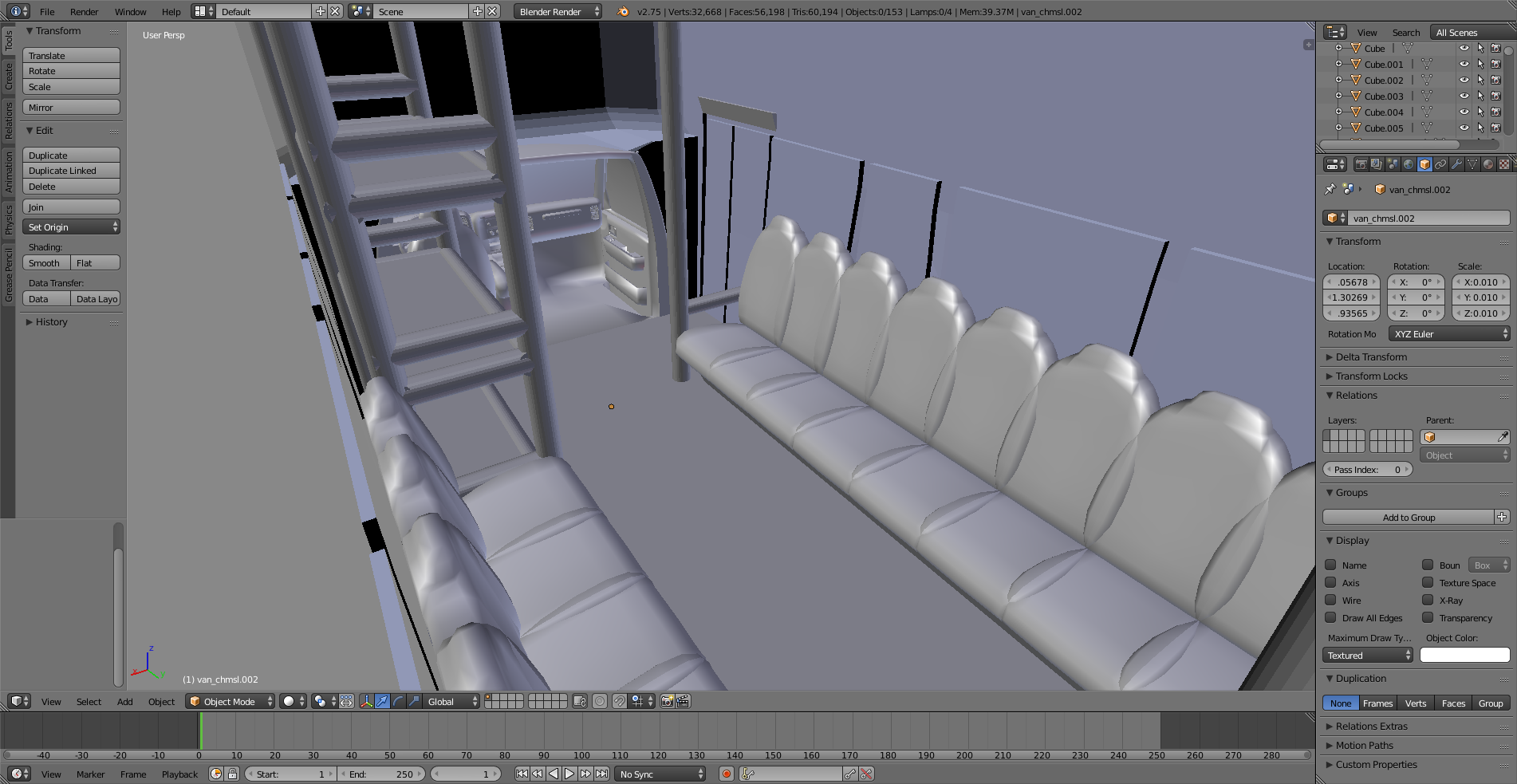Open the Texture properties checker tab

coord(1504,164)
